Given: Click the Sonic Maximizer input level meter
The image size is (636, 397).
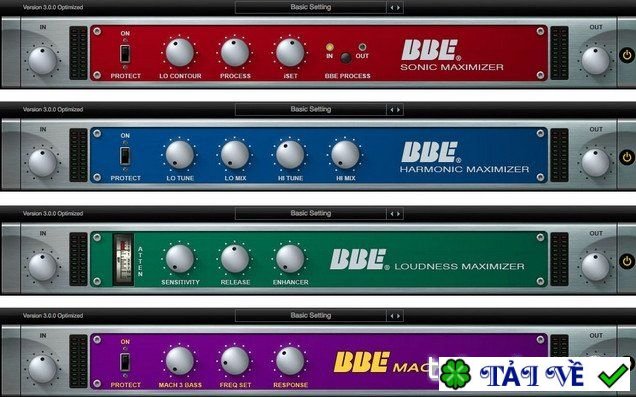Looking at the screenshot, I should coord(78,53).
